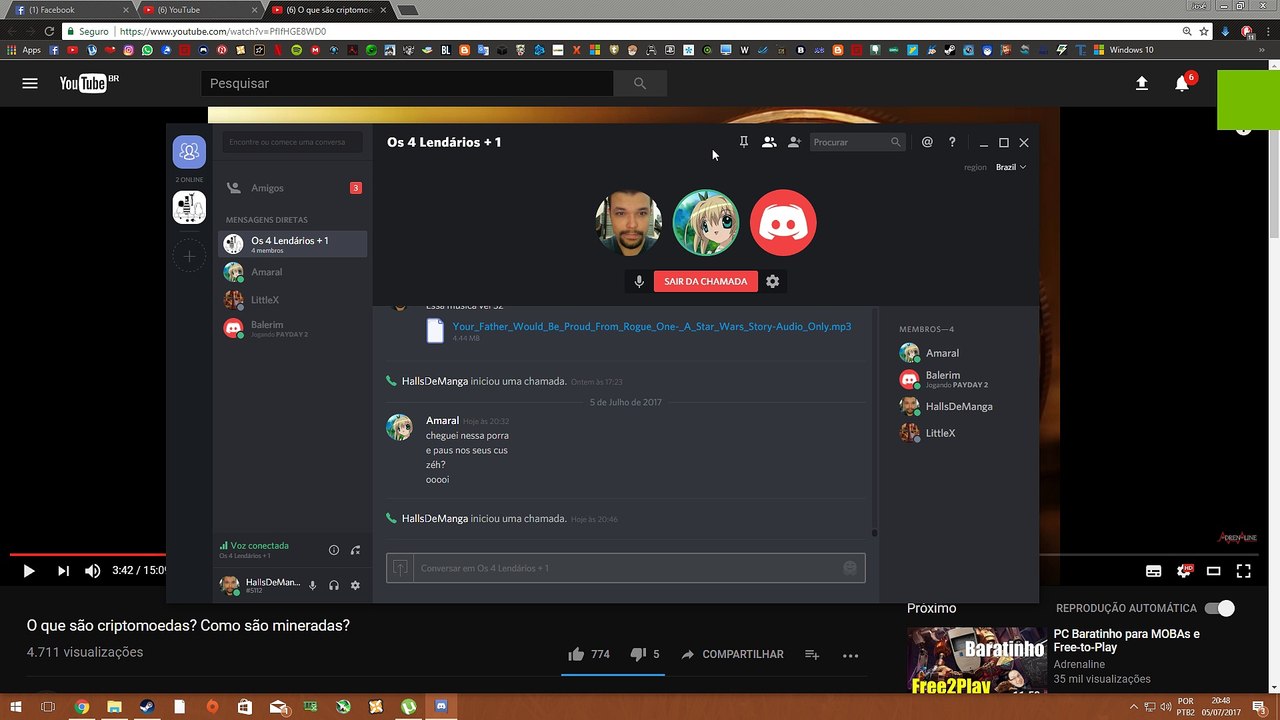
Task: Select Os 4 Lendários + 1 conversation
Action: 293,244
